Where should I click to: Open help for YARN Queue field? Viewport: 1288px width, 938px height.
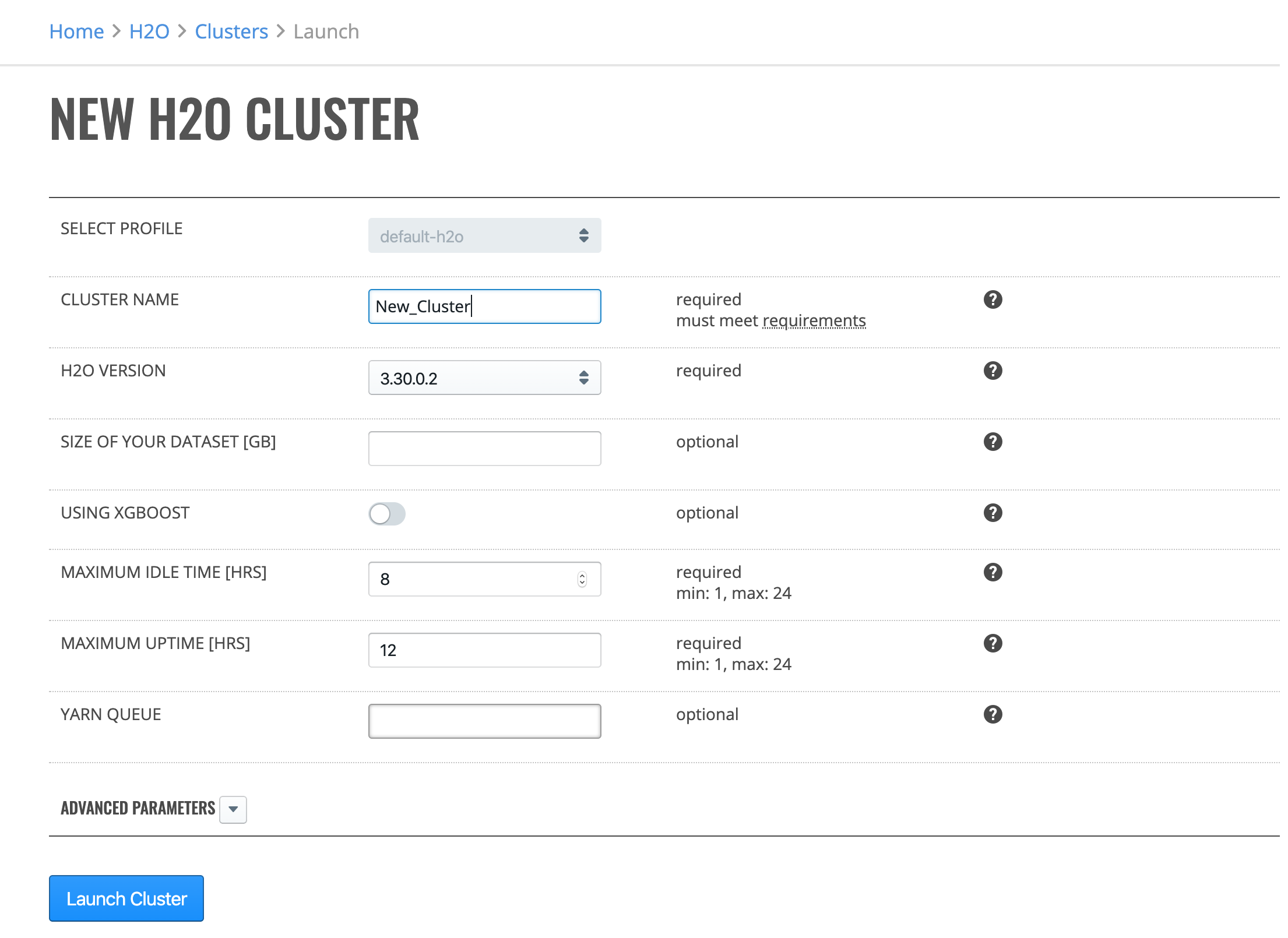click(993, 714)
